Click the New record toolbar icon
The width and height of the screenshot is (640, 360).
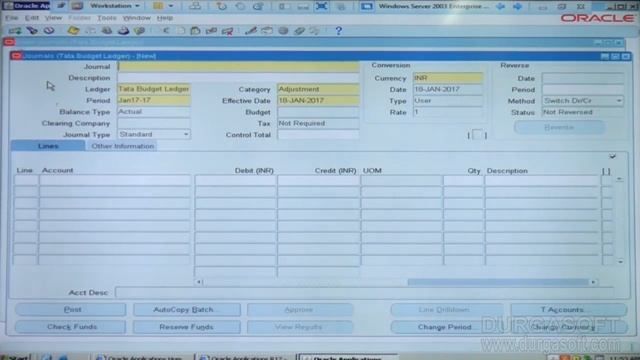click(x=15, y=31)
